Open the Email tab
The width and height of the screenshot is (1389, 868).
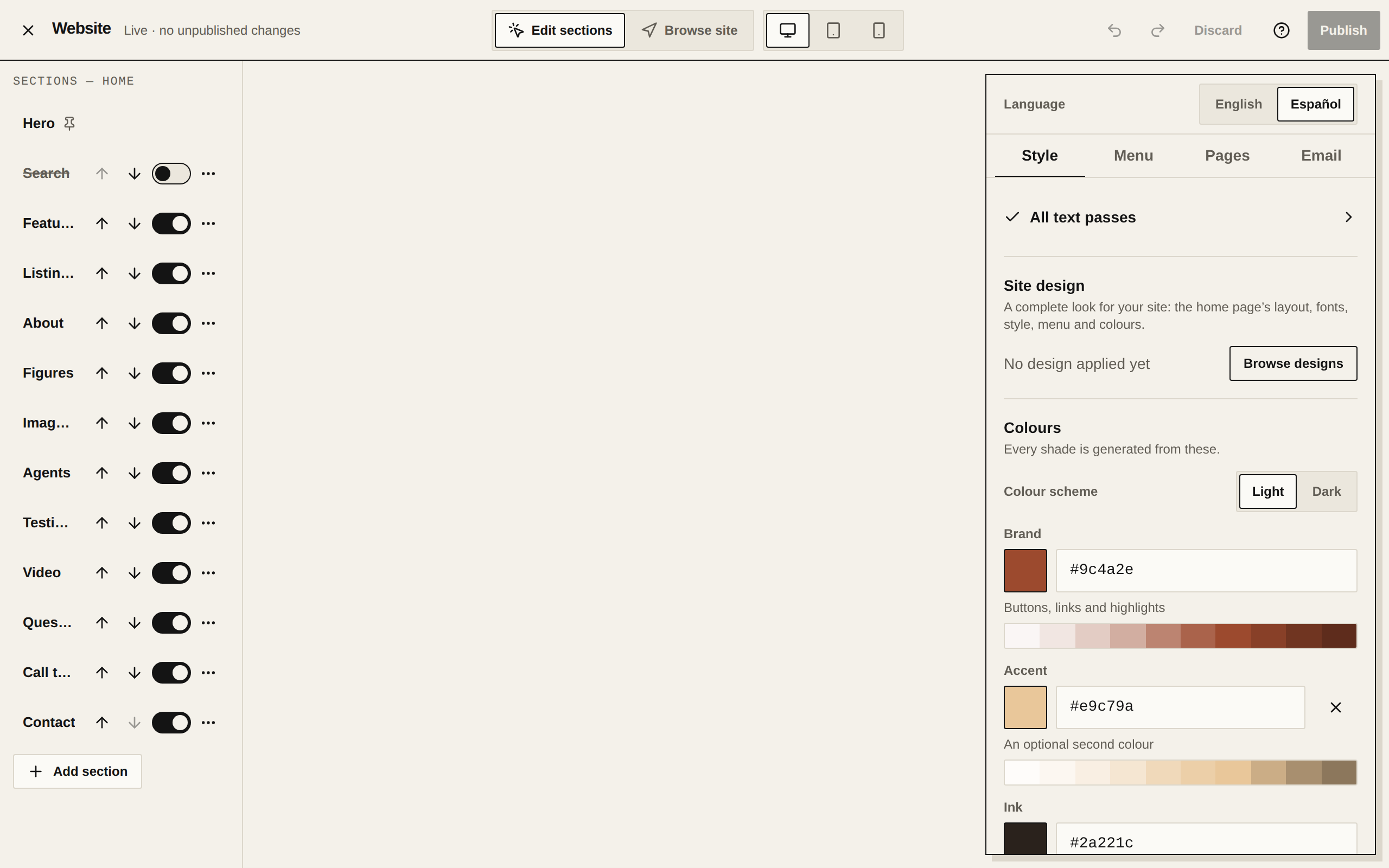(x=1321, y=156)
